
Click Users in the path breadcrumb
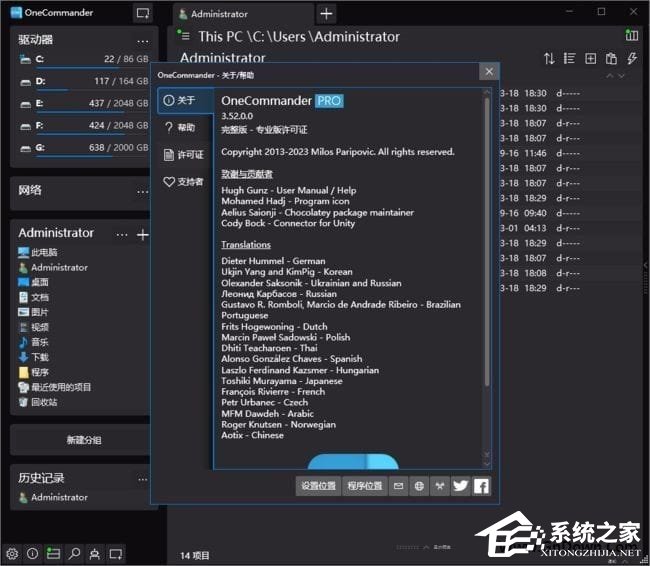tap(290, 37)
